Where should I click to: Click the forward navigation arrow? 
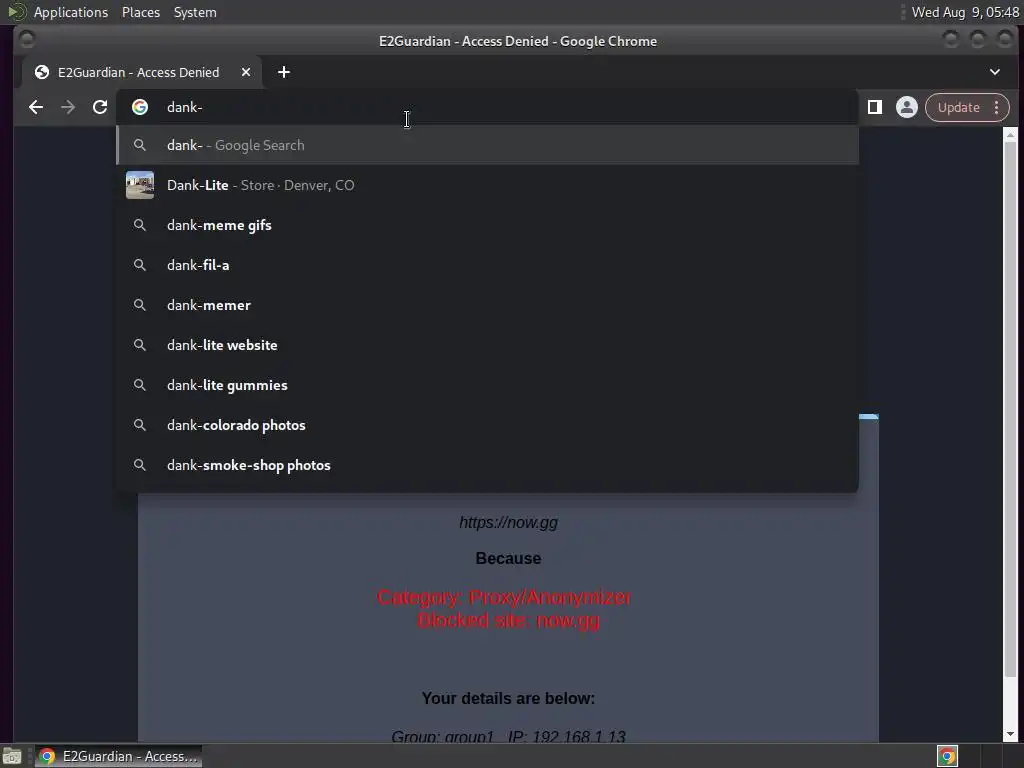point(68,107)
